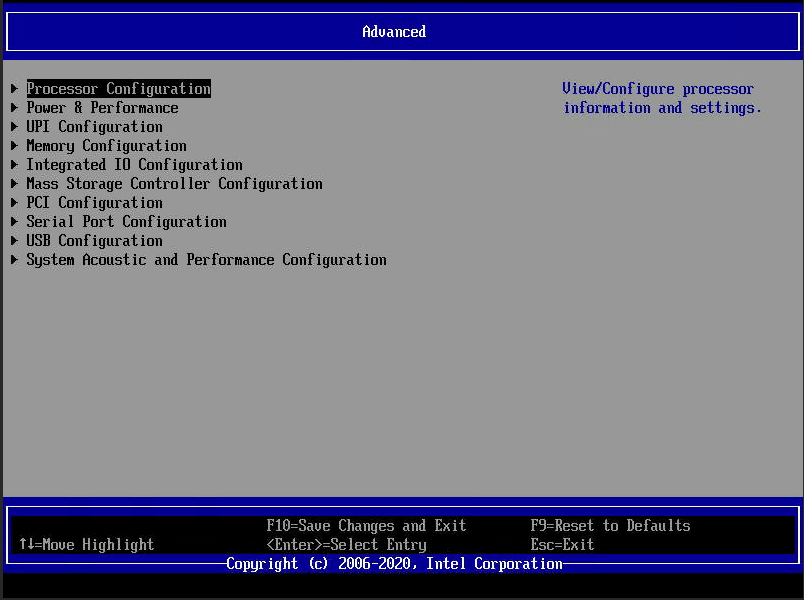The height and width of the screenshot is (600, 804).
Task: Expand the arrow beside Processor Configuration
Action: (15, 88)
